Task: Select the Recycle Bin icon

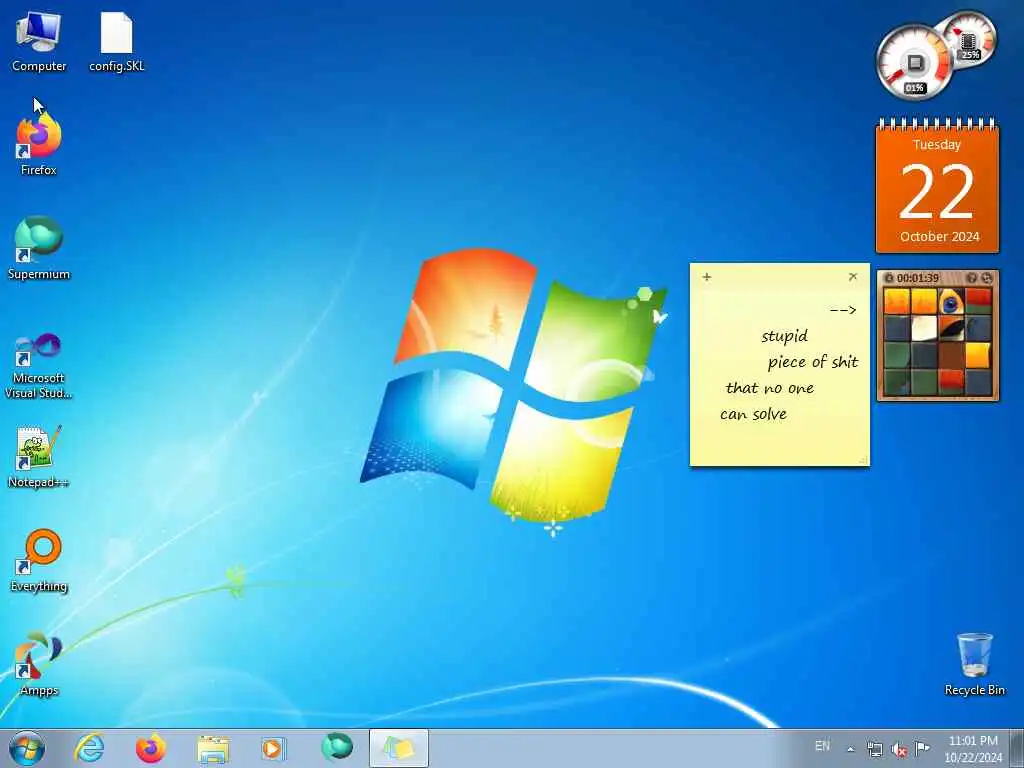Action: pyautogui.click(x=974, y=664)
